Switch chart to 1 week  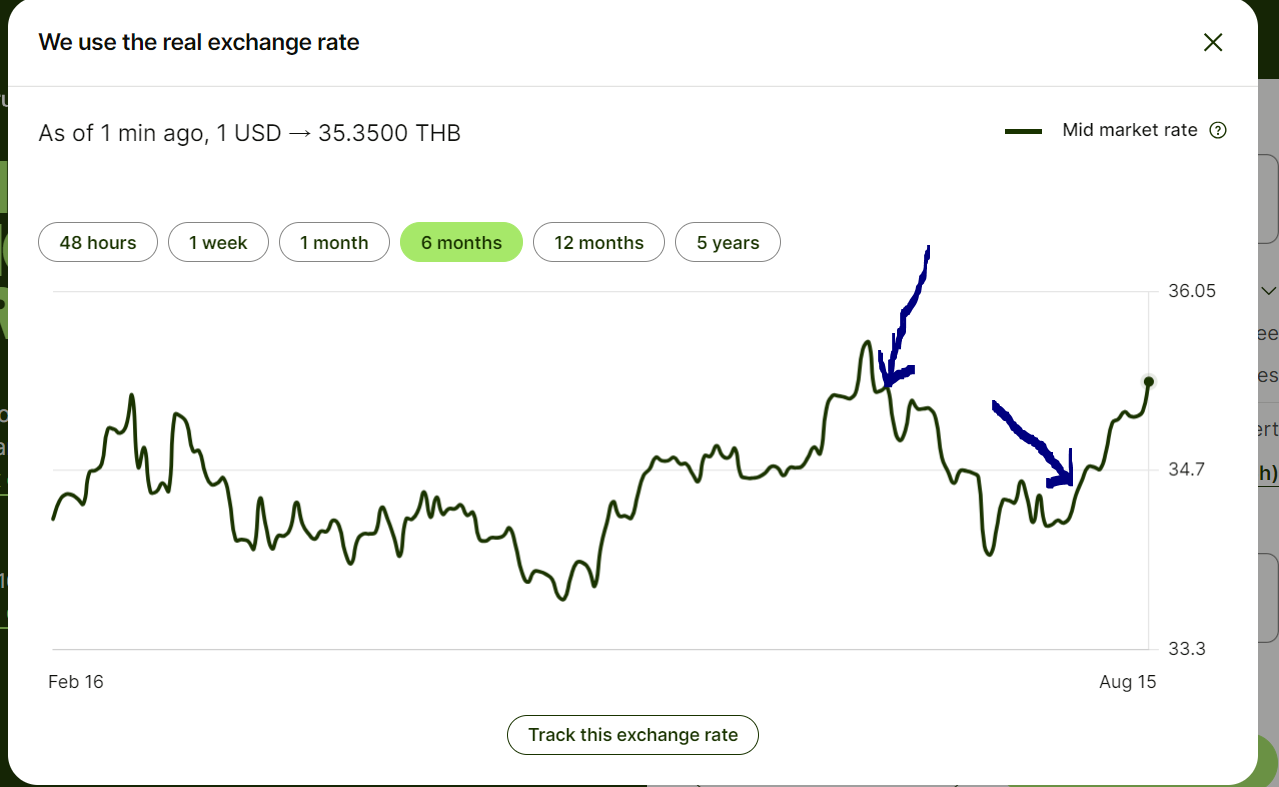[218, 242]
